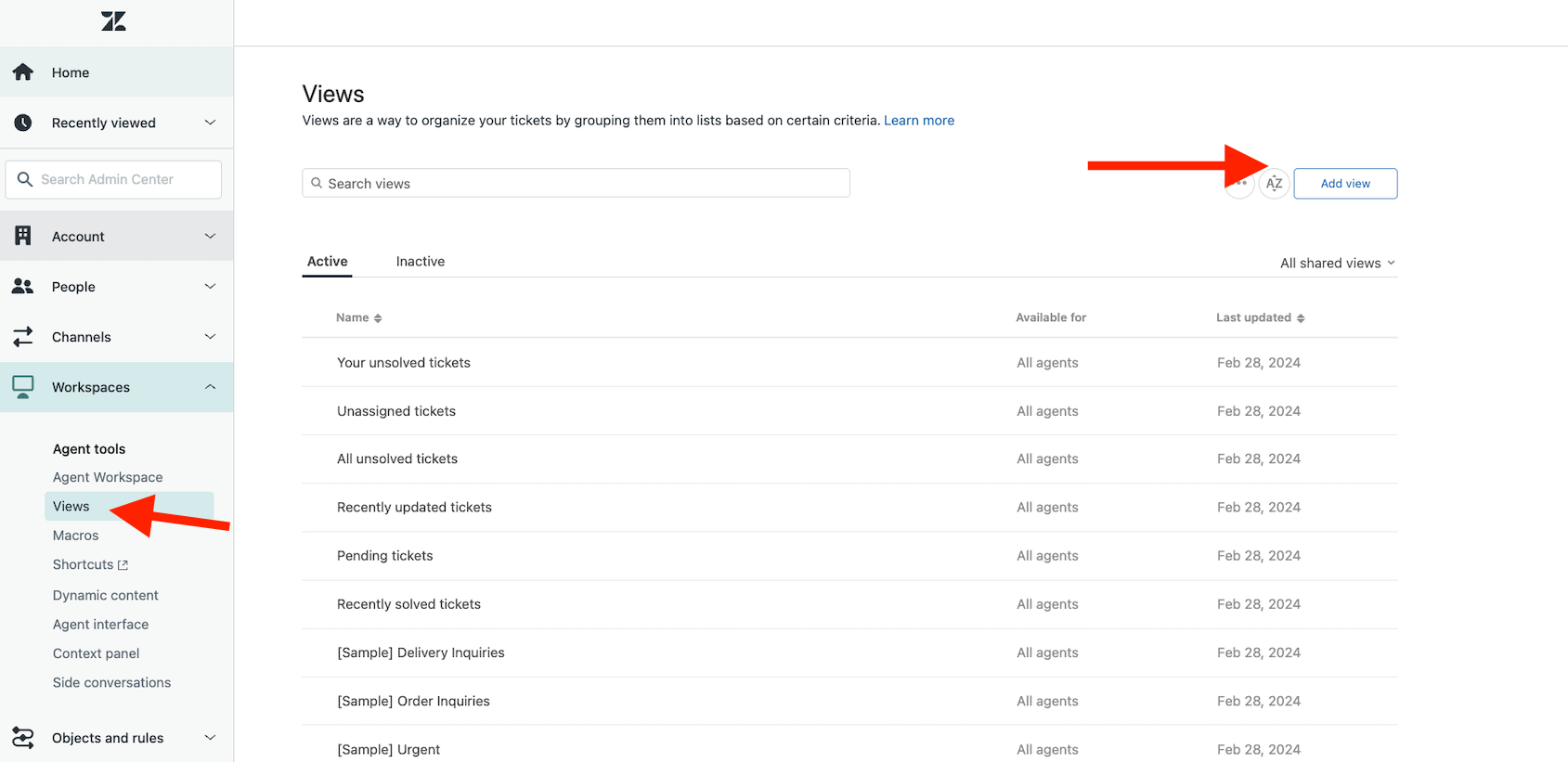This screenshot has width=1568, height=762.
Task: Focus the Search views field
Action: tap(576, 184)
